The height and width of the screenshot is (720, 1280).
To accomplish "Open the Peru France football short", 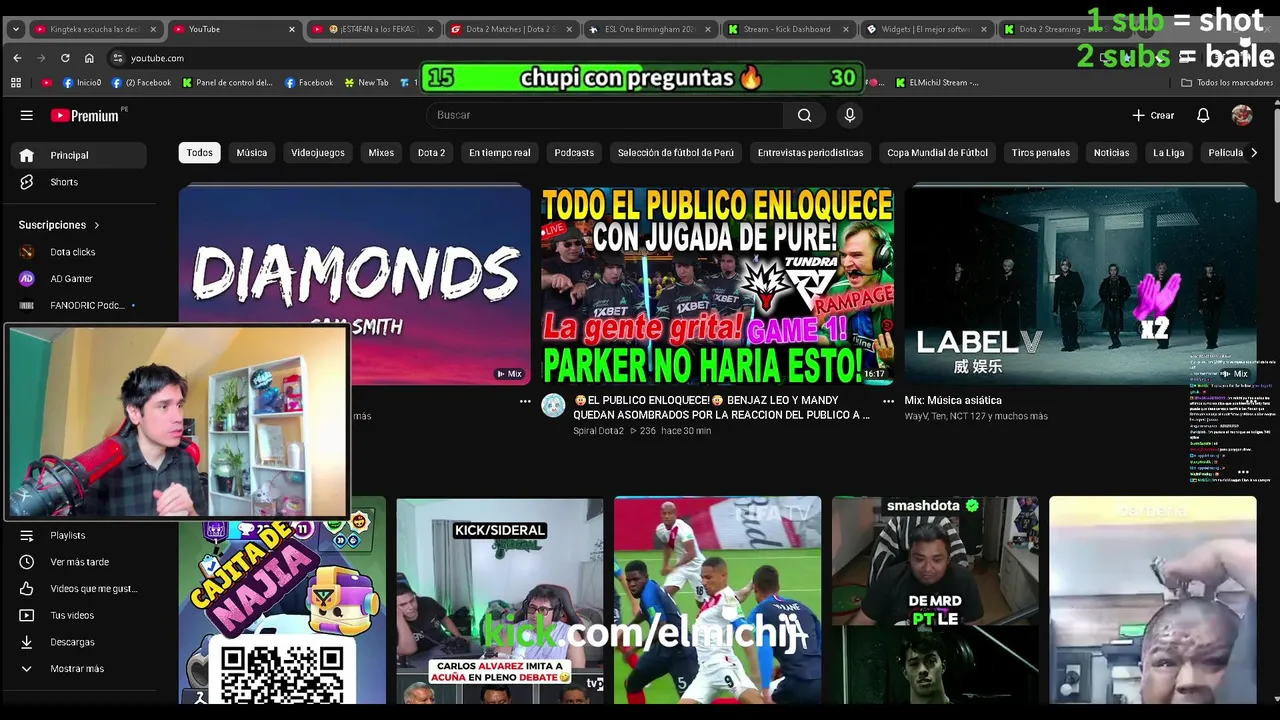I will point(717,601).
